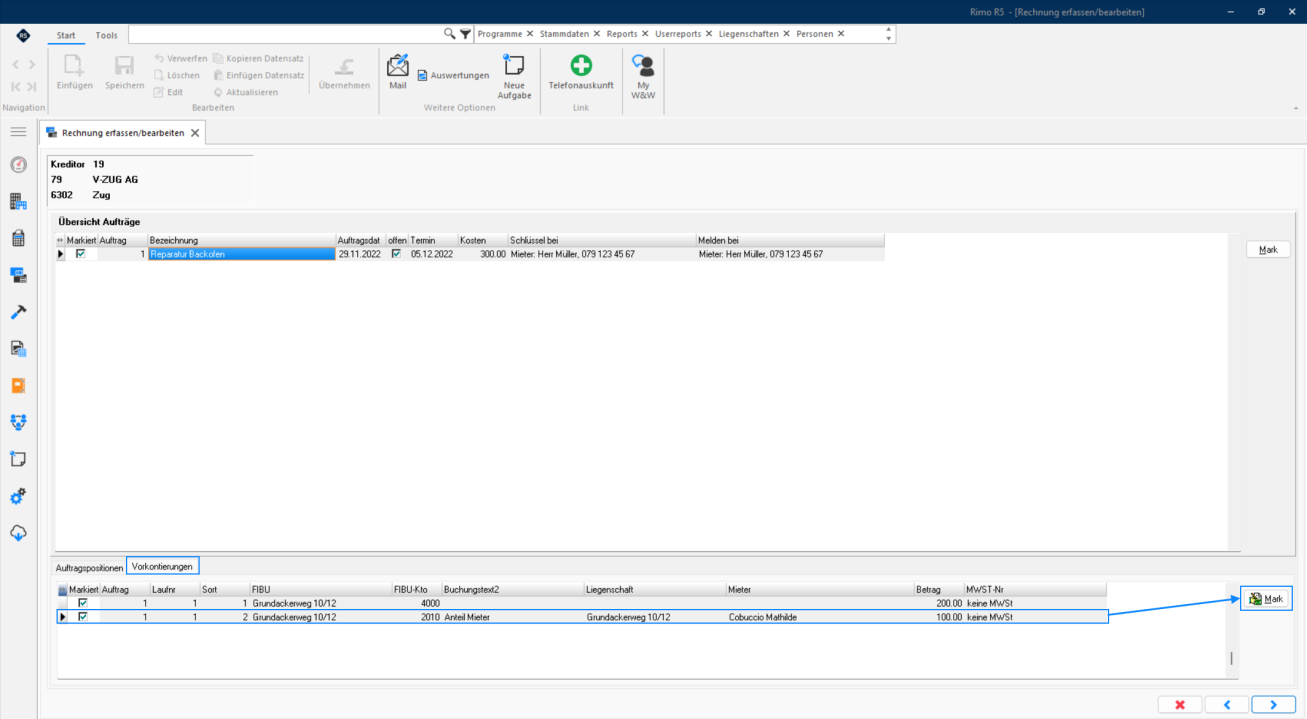Click the upper Mark button beside orders

click(1268, 250)
